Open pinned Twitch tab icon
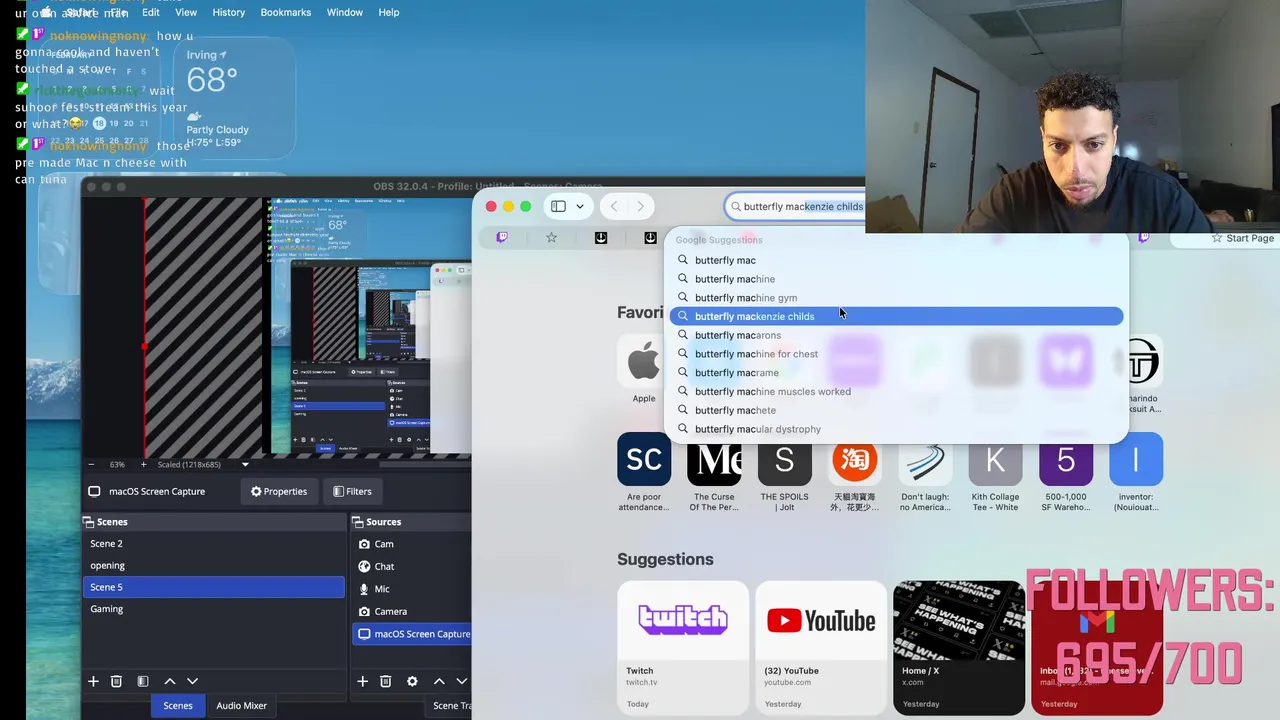This screenshot has height=720, width=1280. click(x=502, y=237)
